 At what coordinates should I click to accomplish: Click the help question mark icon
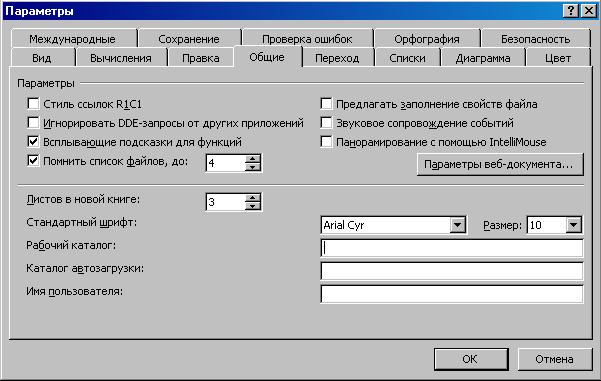[570, 11]
